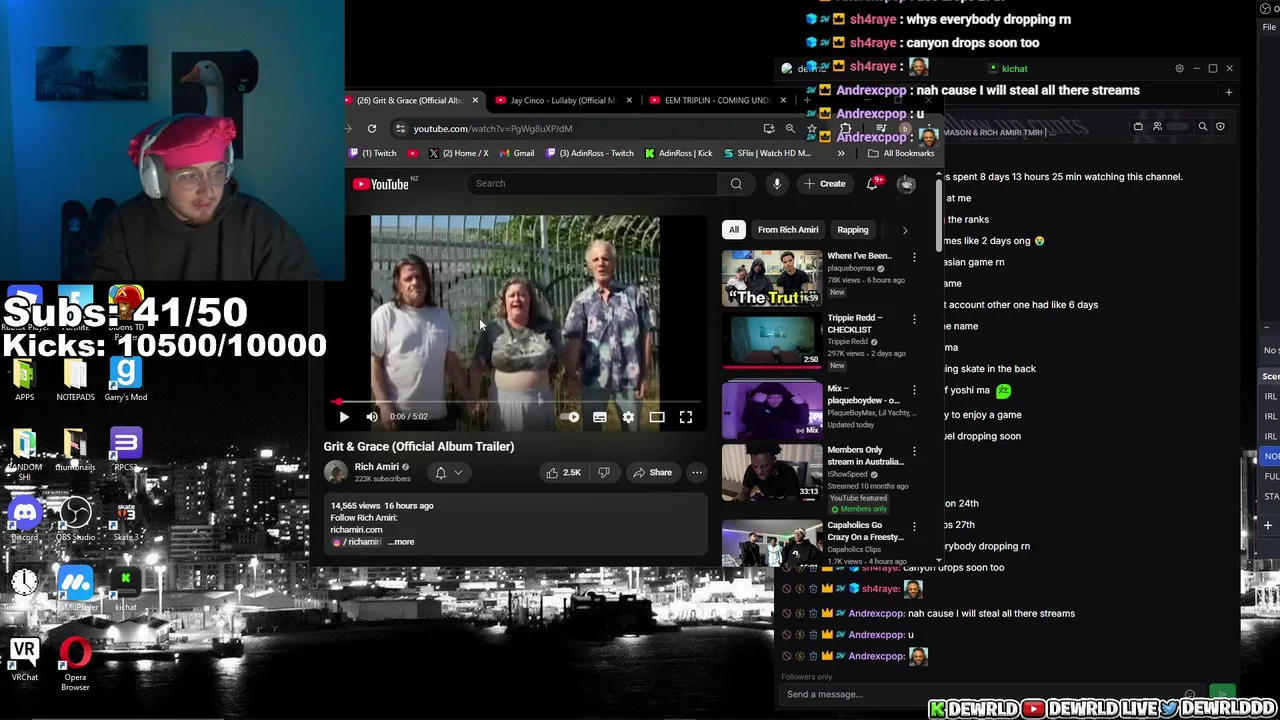Select the All filter chip
This screenshot has height=720, width=1280.
coord(734,230)
